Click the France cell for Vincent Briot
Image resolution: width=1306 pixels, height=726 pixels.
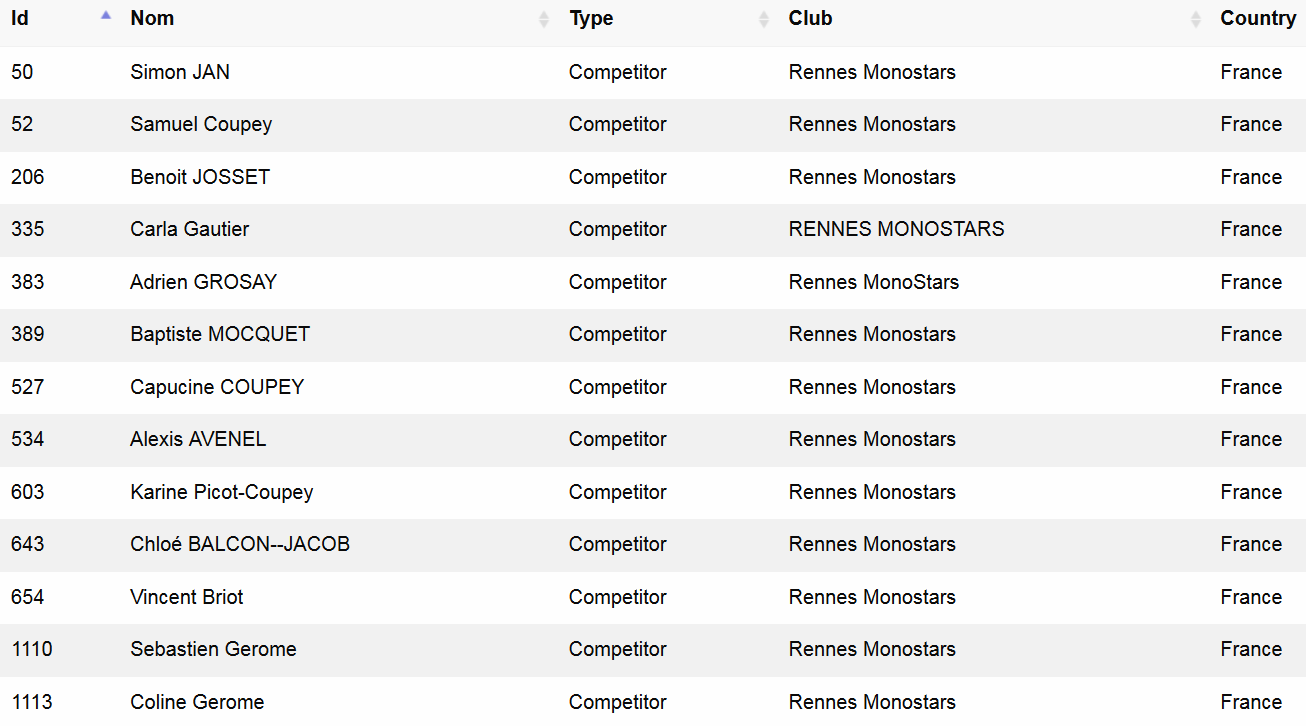tap(1251, 597)
